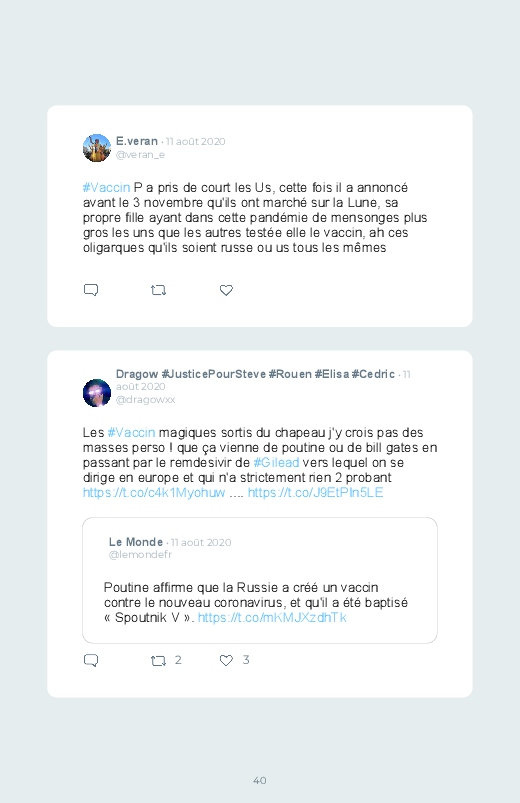The height and width of the screenshot is (803, 520).
Task: Click the @dragowxx handle
Action: pyautogui.click(x=145, y=399)
